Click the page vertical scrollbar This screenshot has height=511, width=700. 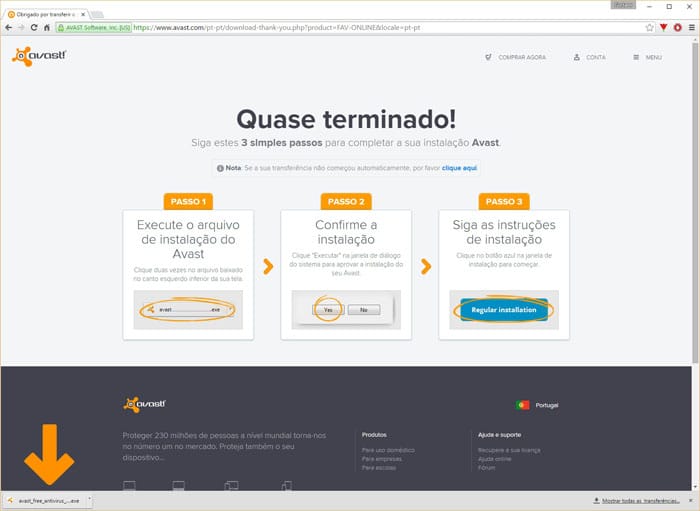[x=695, y=204]
